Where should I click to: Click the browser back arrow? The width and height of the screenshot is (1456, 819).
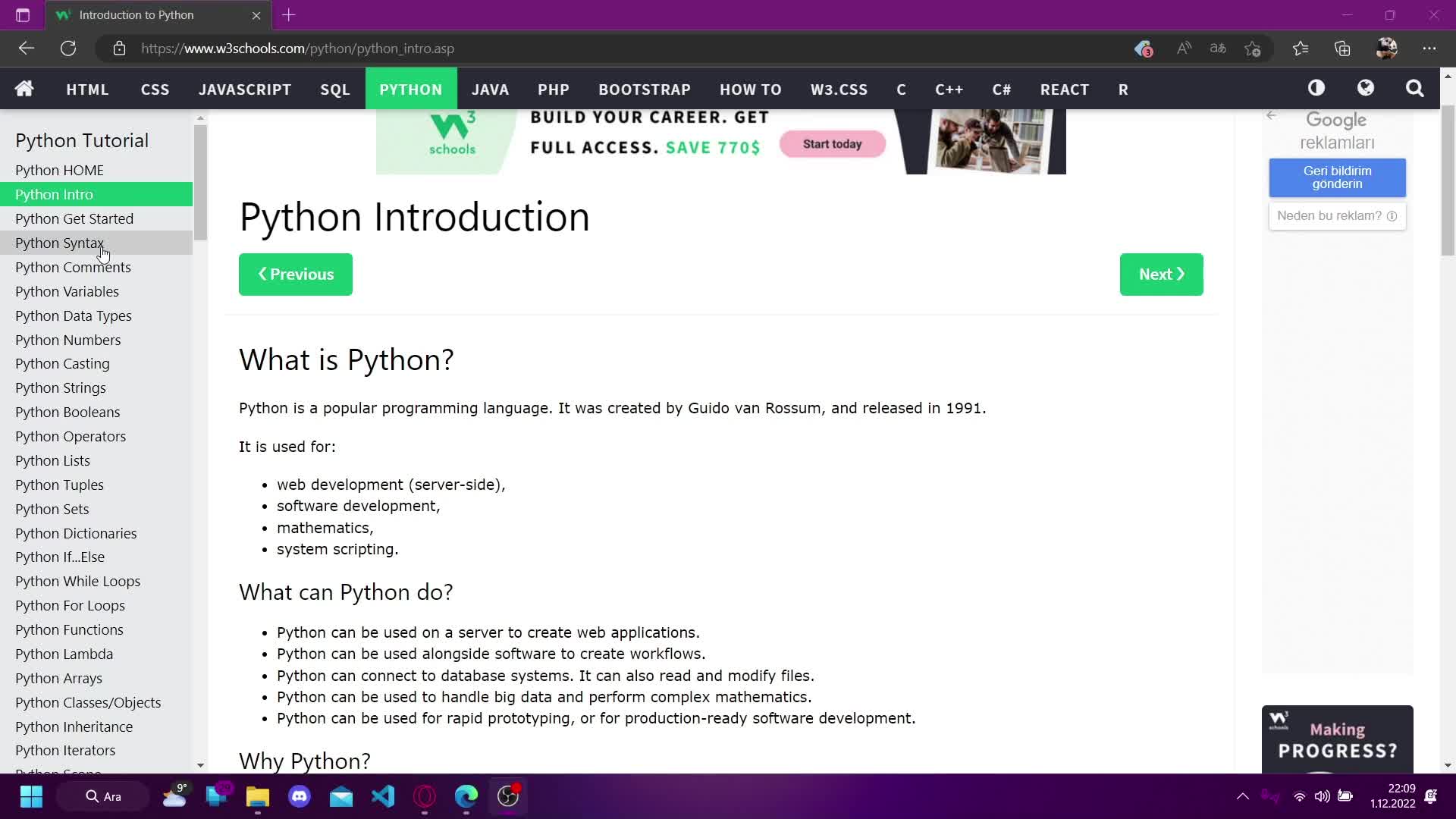tap(27, 49)
